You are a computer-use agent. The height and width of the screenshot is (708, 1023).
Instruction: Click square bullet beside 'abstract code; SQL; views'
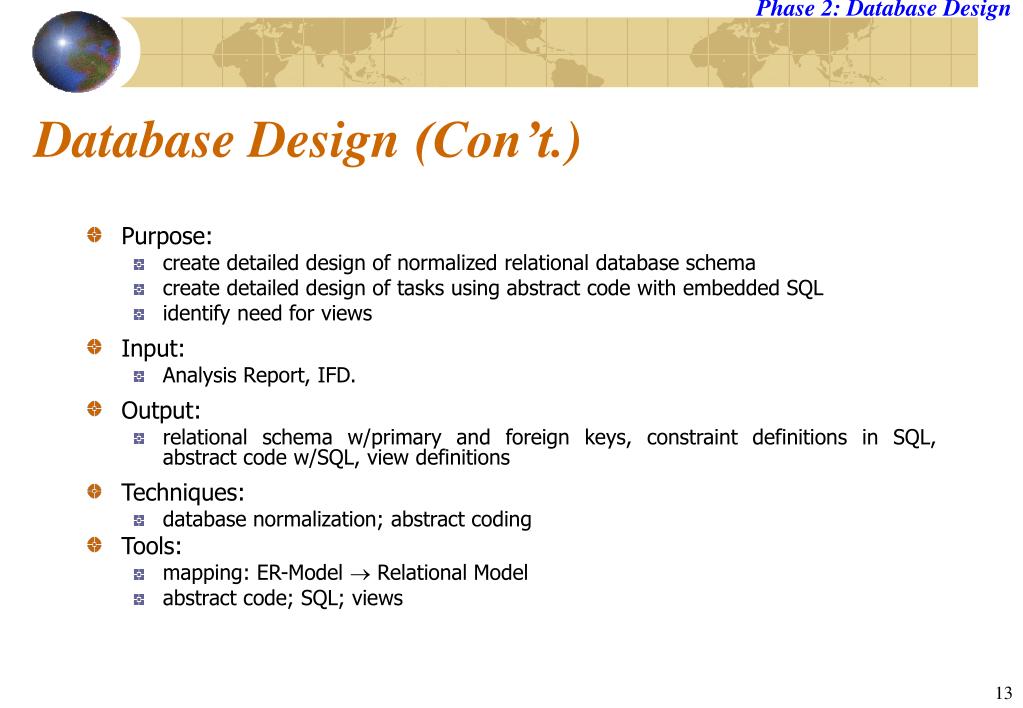click(x=139, y=599)
